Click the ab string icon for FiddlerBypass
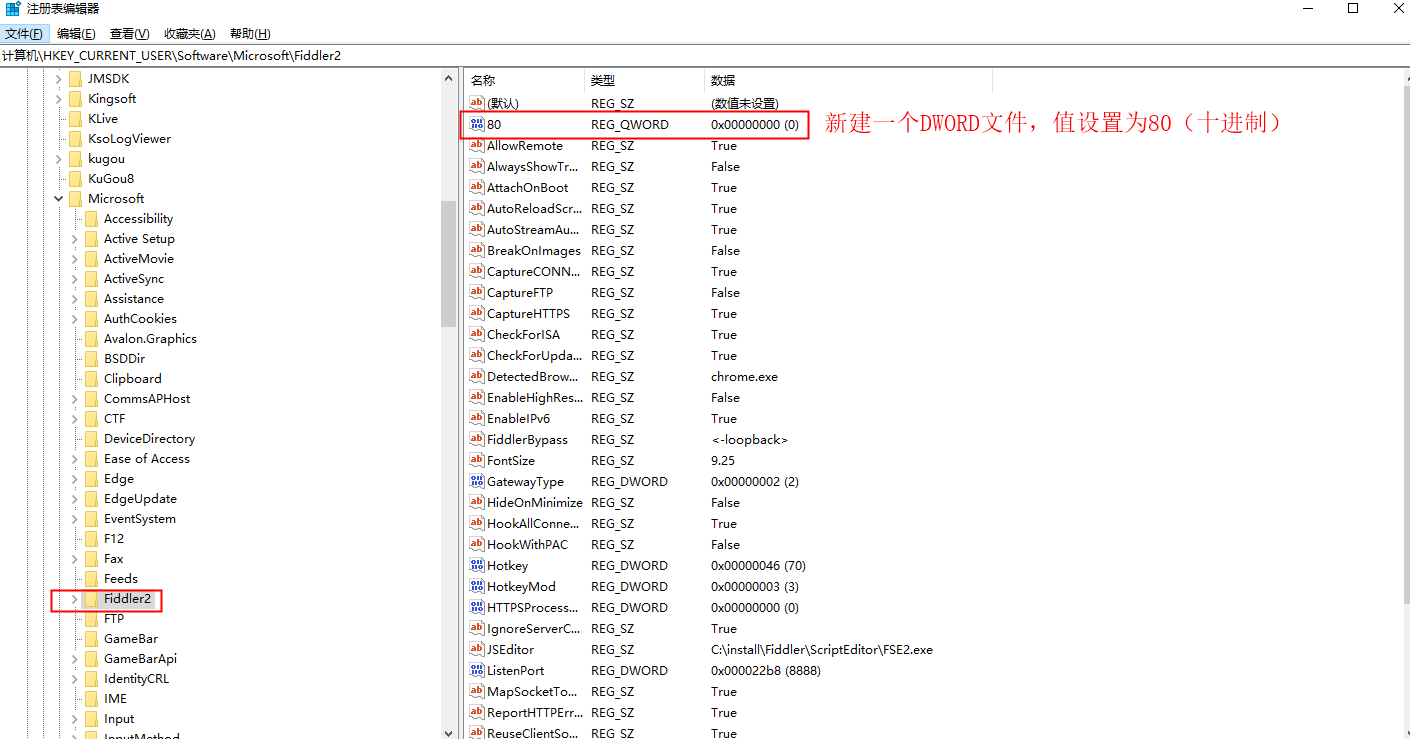Viewport: 1410px width, 739px height. click(x=477, y=439)
